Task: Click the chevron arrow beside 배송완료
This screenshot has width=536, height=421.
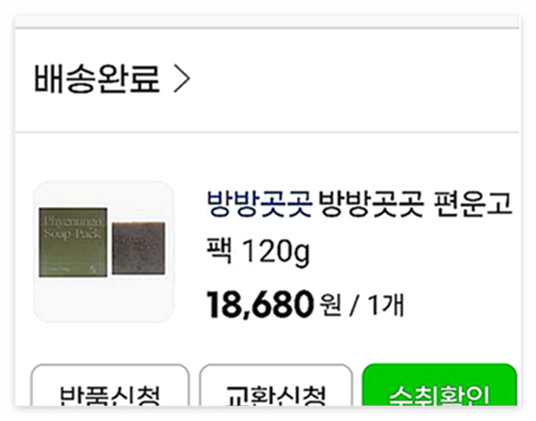Action: click(x=182, y=79)
